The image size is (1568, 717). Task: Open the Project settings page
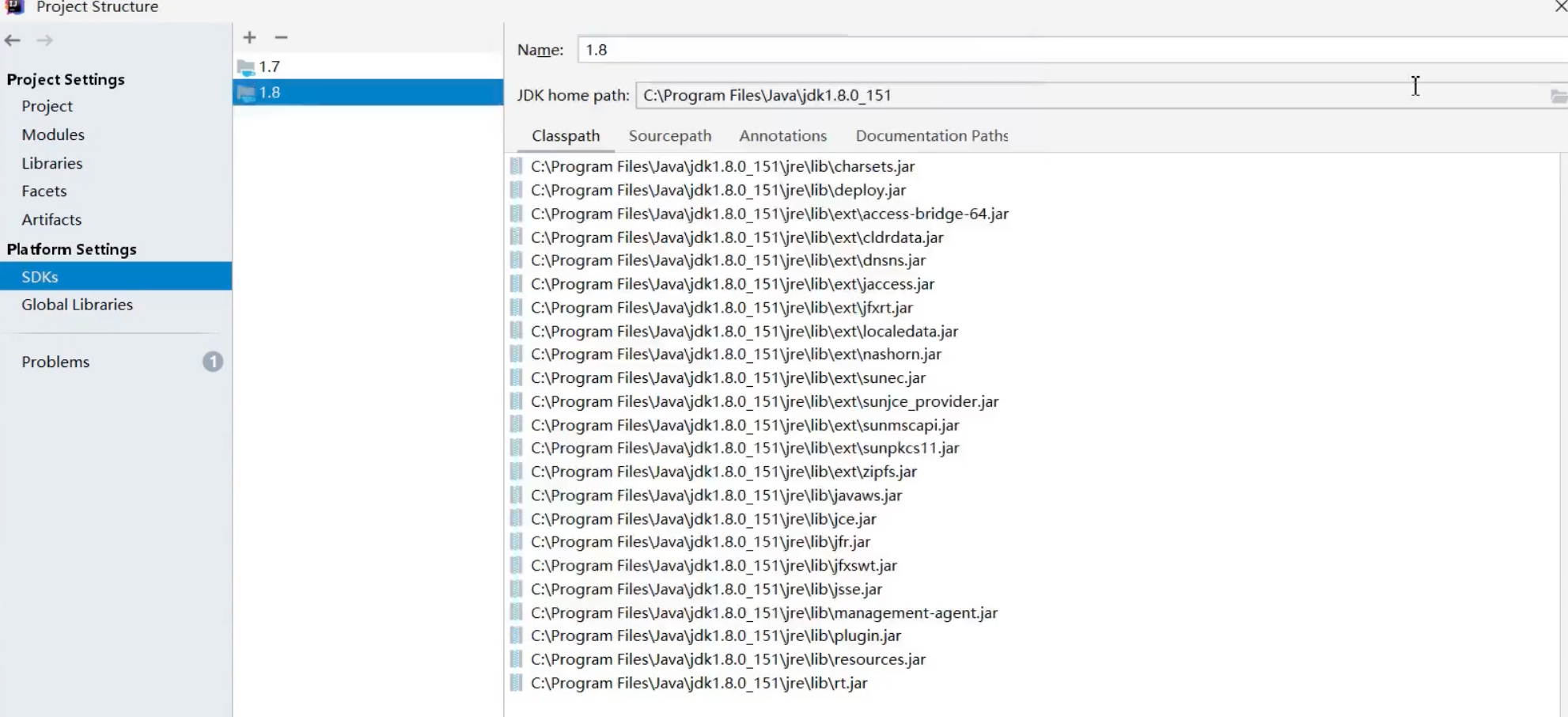click(47, 106)
